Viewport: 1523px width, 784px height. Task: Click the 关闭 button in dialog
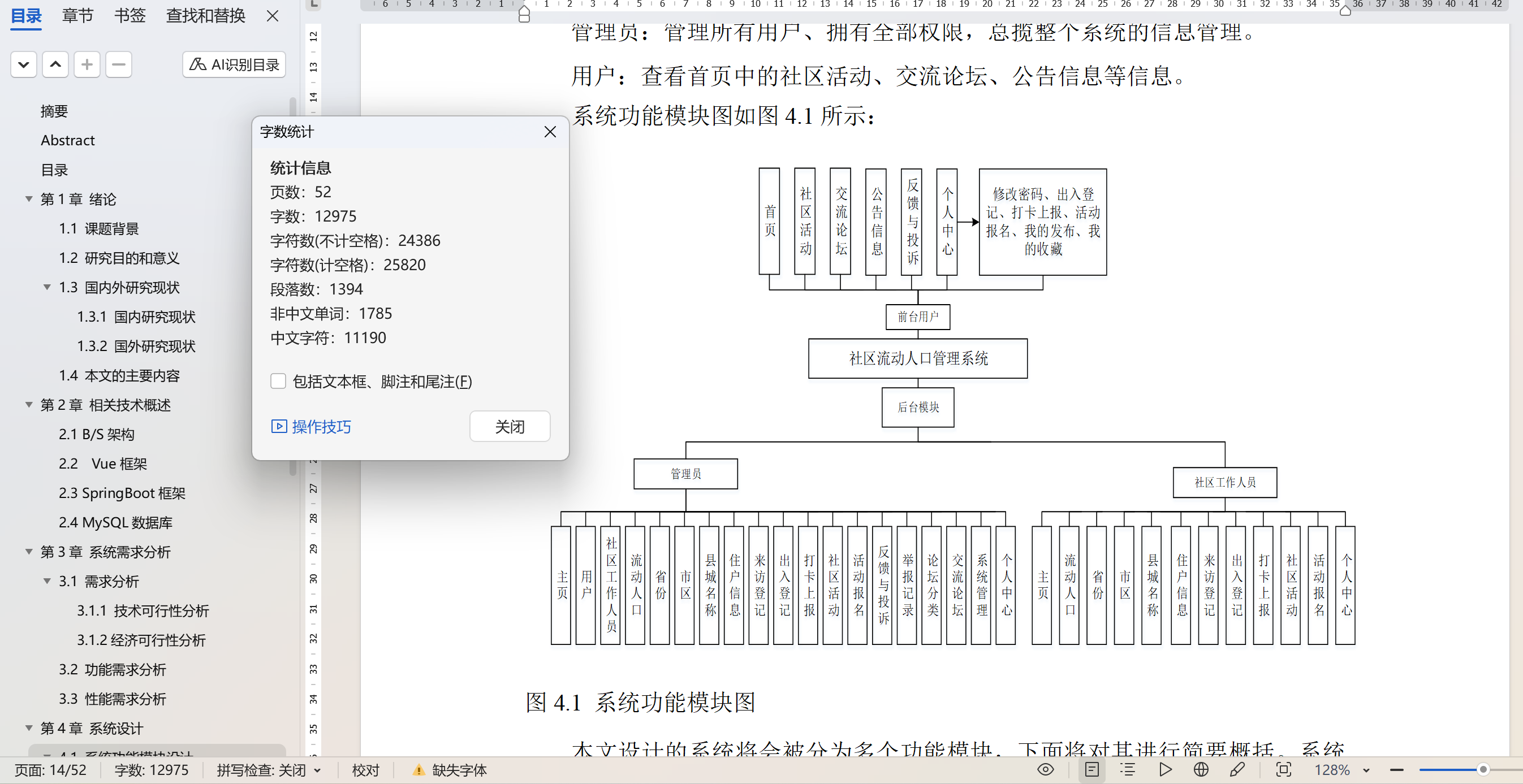click(x=509, y=426)
